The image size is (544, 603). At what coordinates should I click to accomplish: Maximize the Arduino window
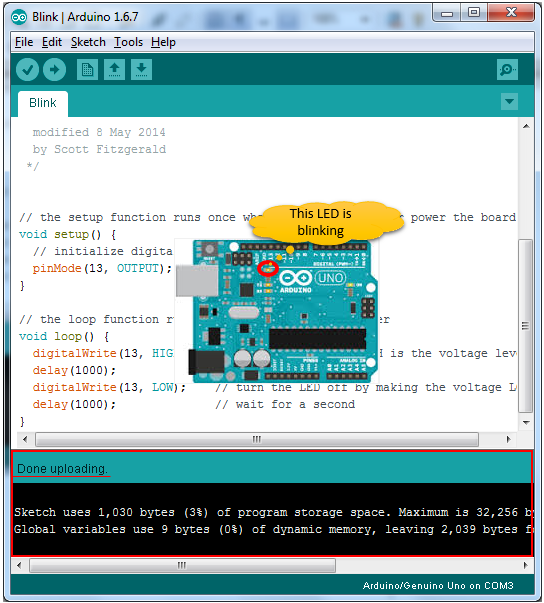tap(474, 13)
